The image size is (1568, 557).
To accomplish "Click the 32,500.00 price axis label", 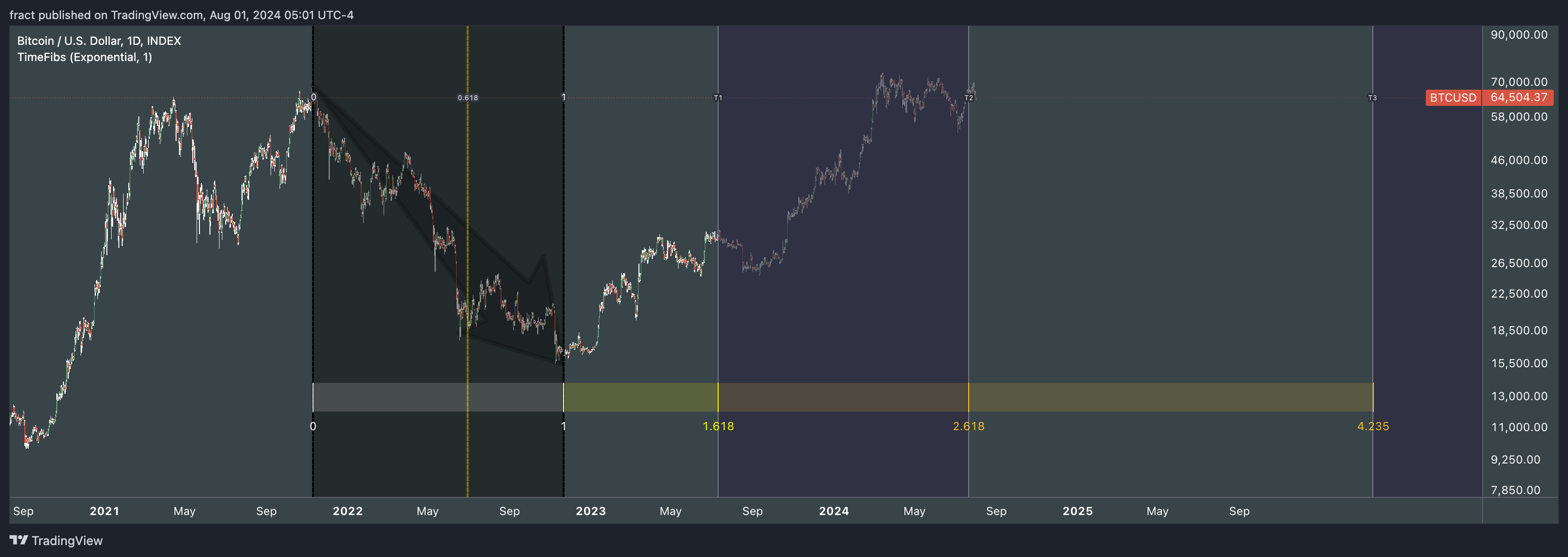I will point(1519,225).
